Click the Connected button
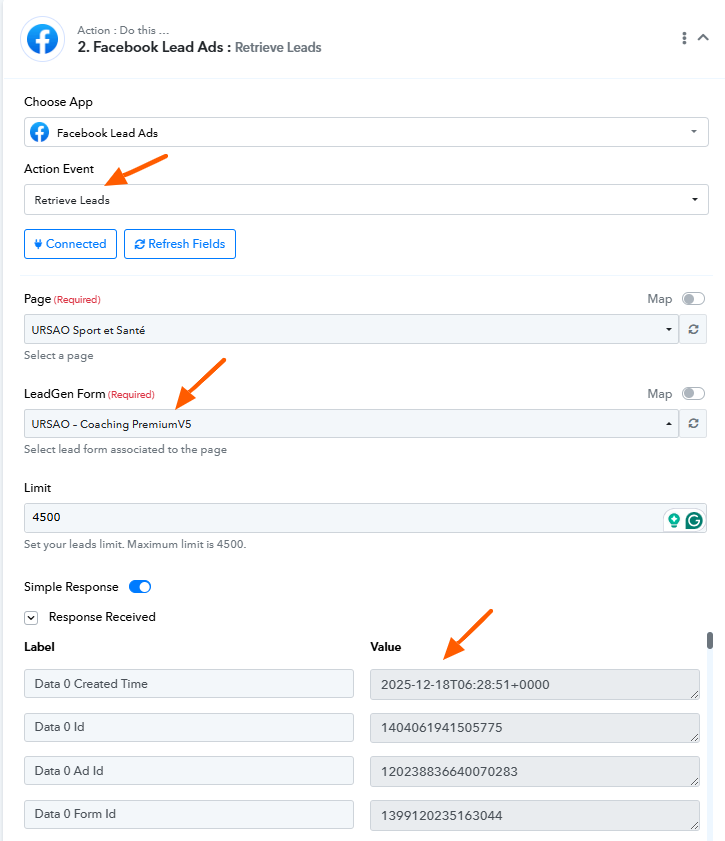Image resolution: width=725 pixels, height=841 pixels. (x=70, y=244)
